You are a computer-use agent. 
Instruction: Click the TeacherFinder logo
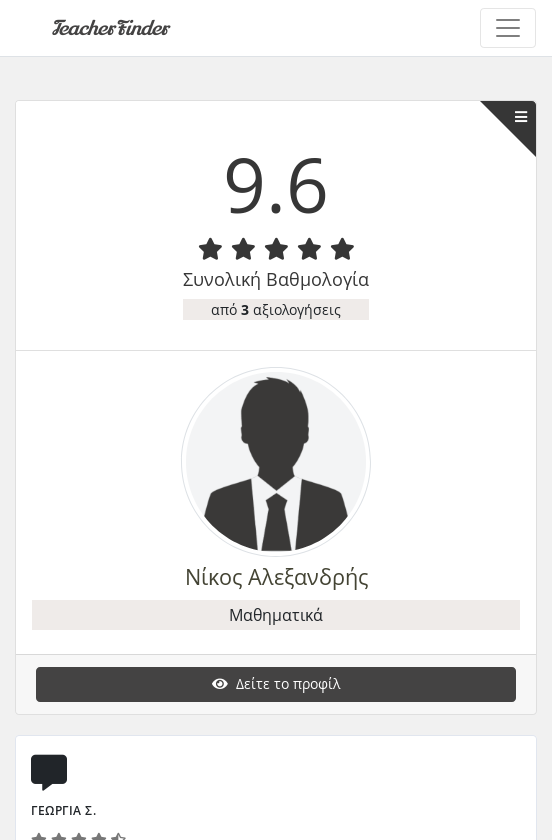coord(111,28)
